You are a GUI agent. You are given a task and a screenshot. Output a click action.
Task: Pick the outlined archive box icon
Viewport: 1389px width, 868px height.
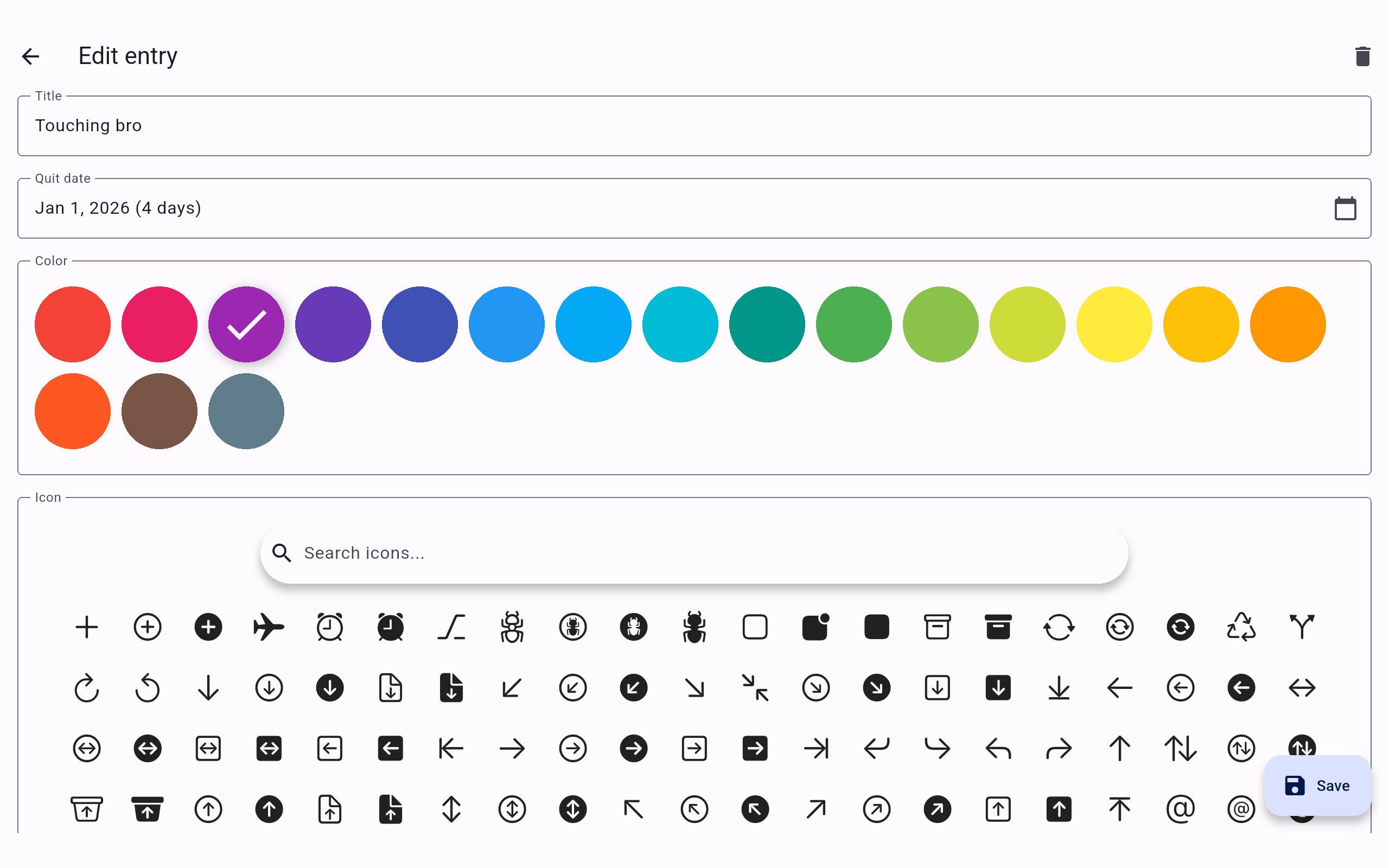point(937,627)
